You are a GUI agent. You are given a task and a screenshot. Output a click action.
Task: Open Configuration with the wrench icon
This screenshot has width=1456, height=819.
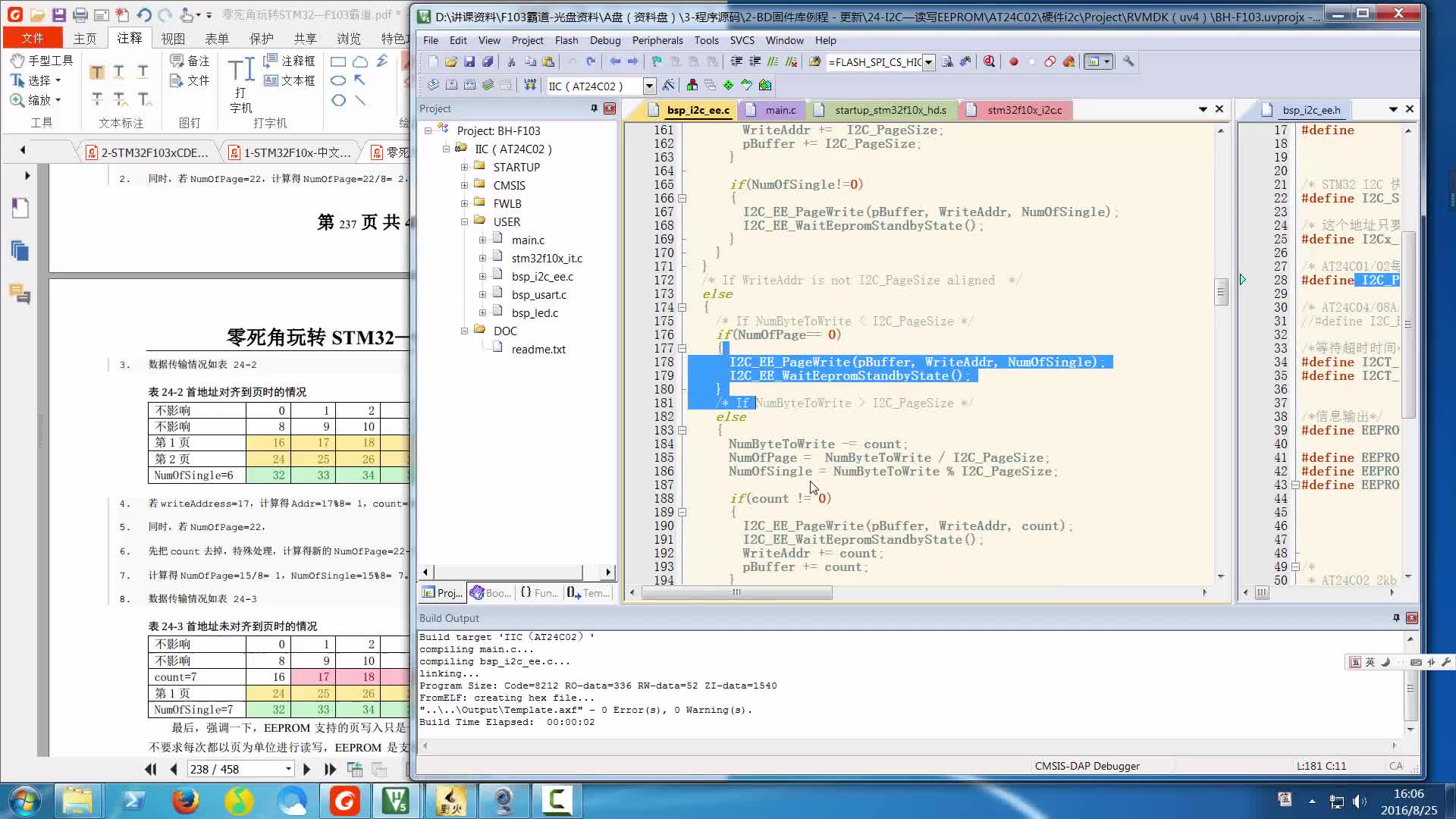click(1128, 62)
